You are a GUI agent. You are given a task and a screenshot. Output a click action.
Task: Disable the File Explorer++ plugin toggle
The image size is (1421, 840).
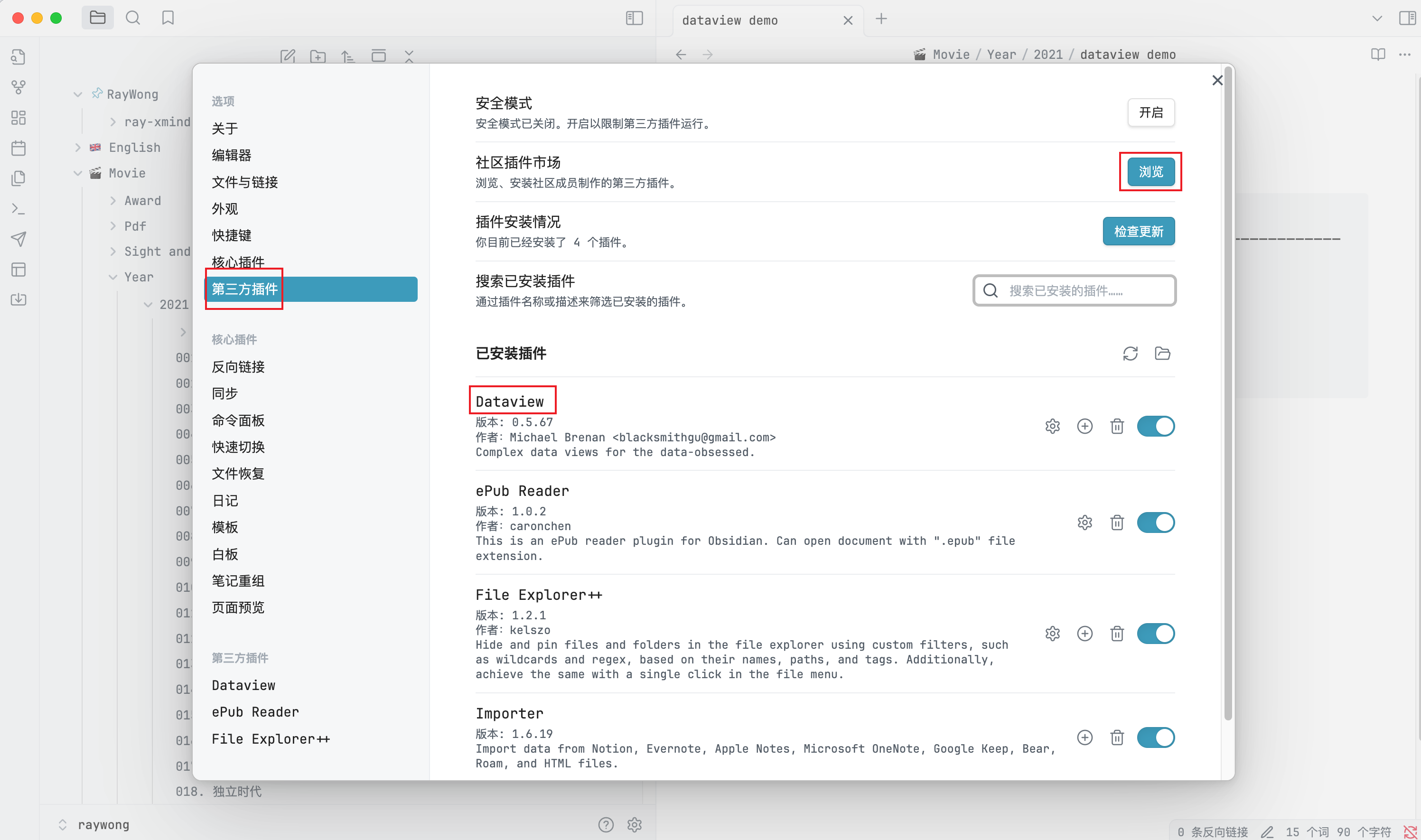point(1156,634)
